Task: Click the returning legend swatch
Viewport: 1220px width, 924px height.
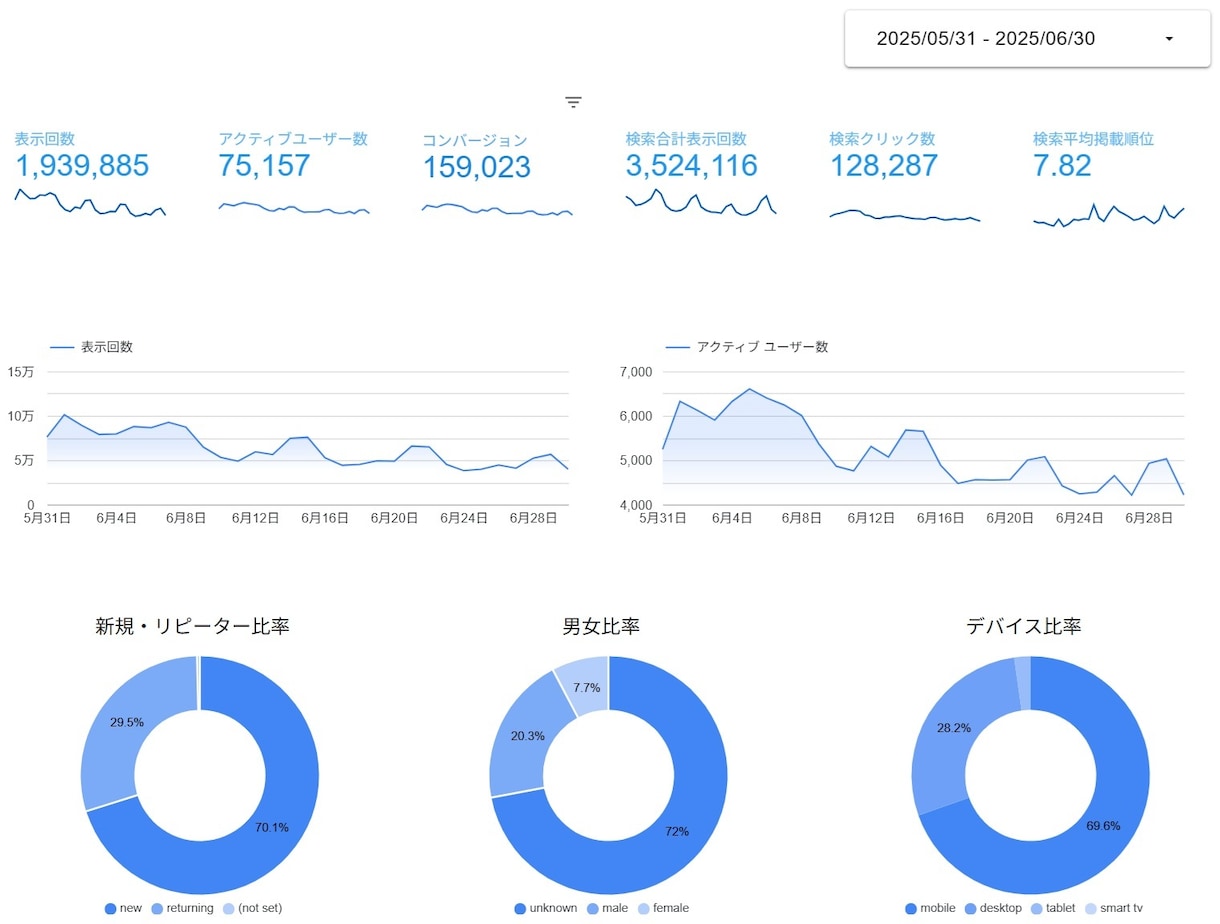Action: (x=157, y=908)
